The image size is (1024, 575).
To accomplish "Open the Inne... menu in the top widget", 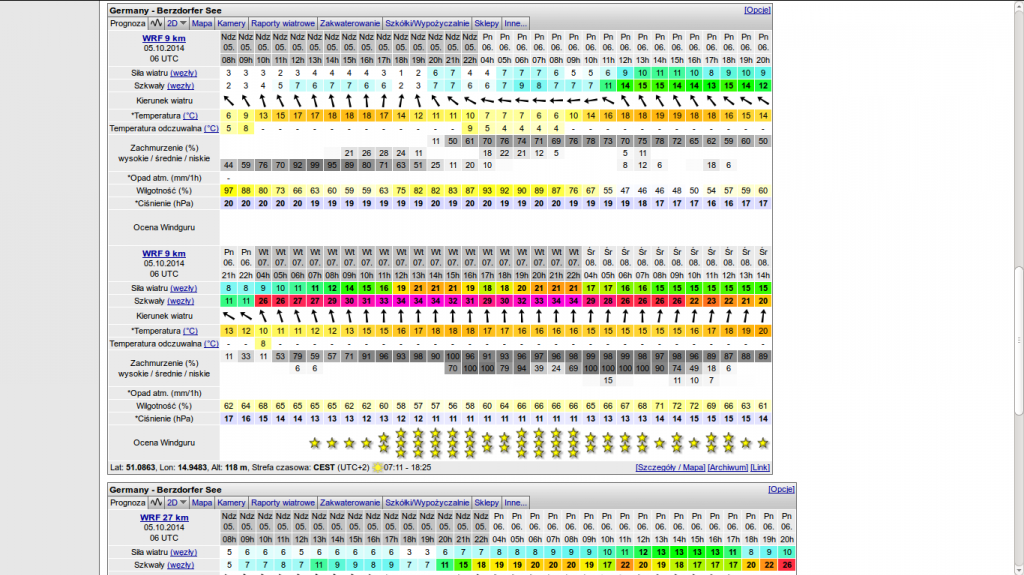I will (515, 23).
